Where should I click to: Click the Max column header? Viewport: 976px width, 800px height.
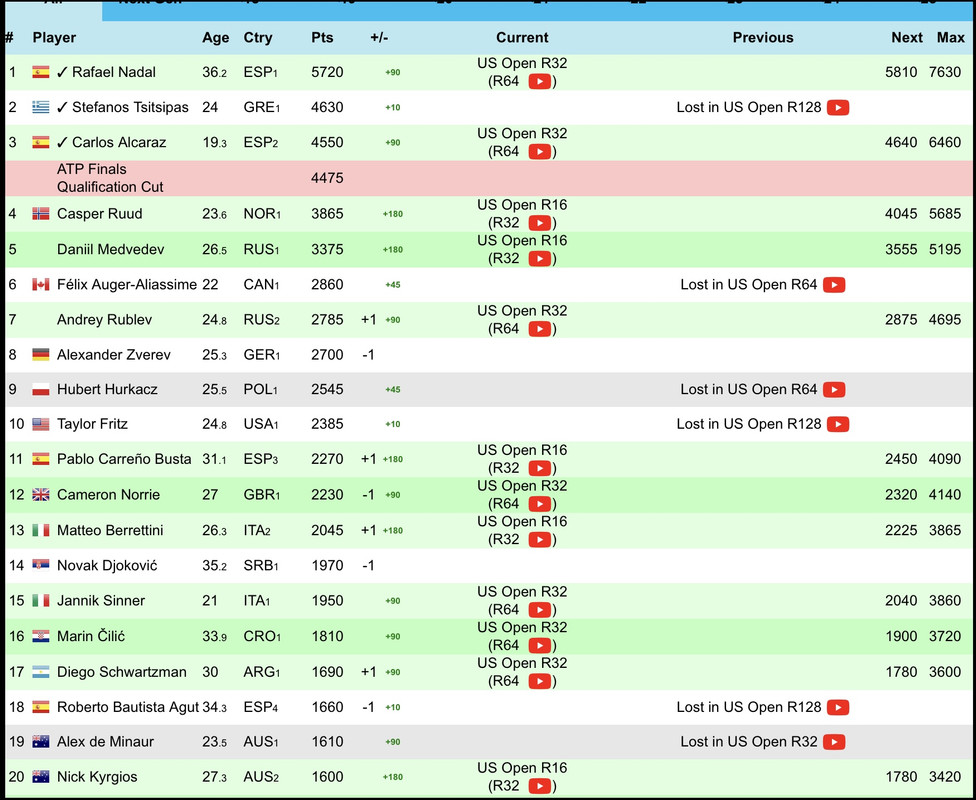(950, 38)
